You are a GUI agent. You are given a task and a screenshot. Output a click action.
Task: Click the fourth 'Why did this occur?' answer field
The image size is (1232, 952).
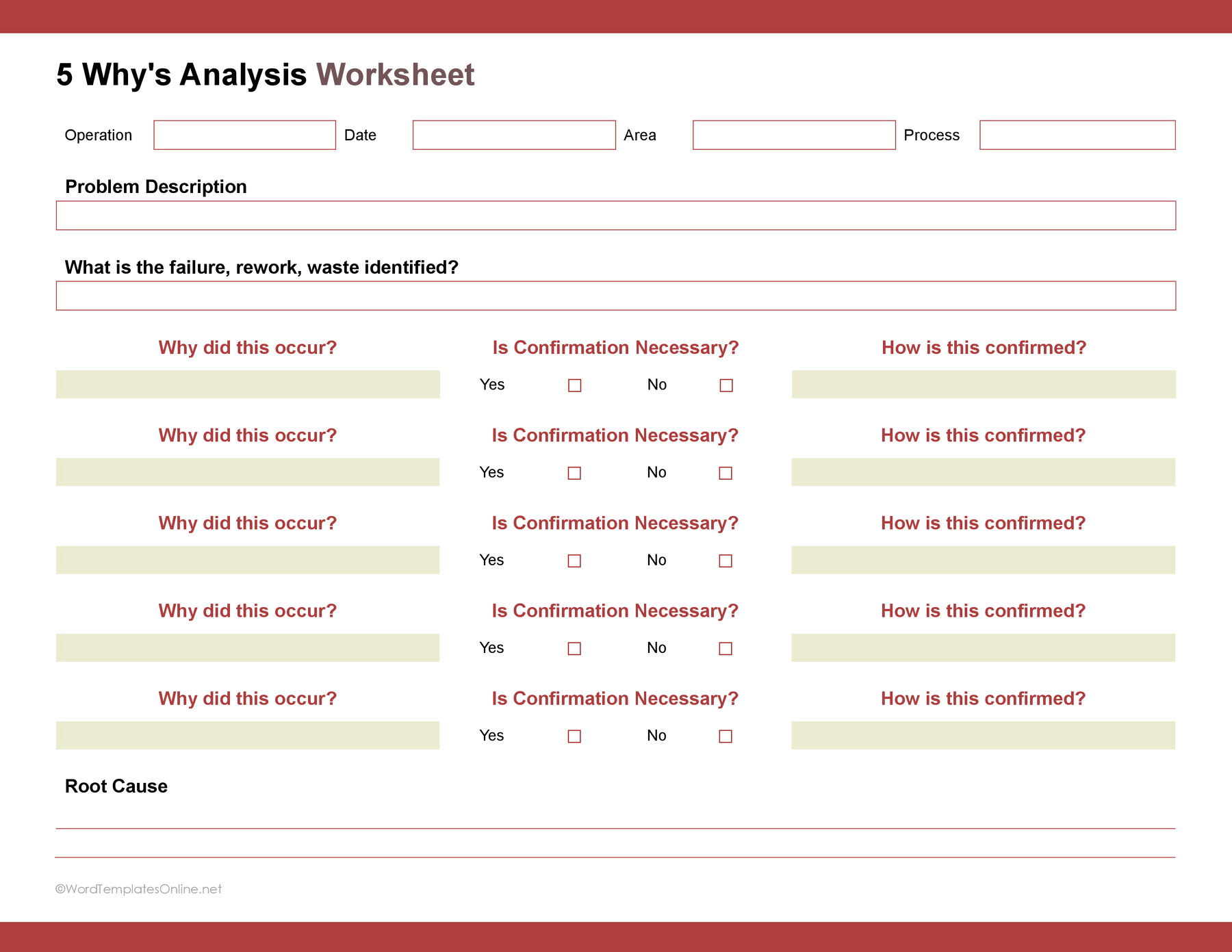(248, 647)
